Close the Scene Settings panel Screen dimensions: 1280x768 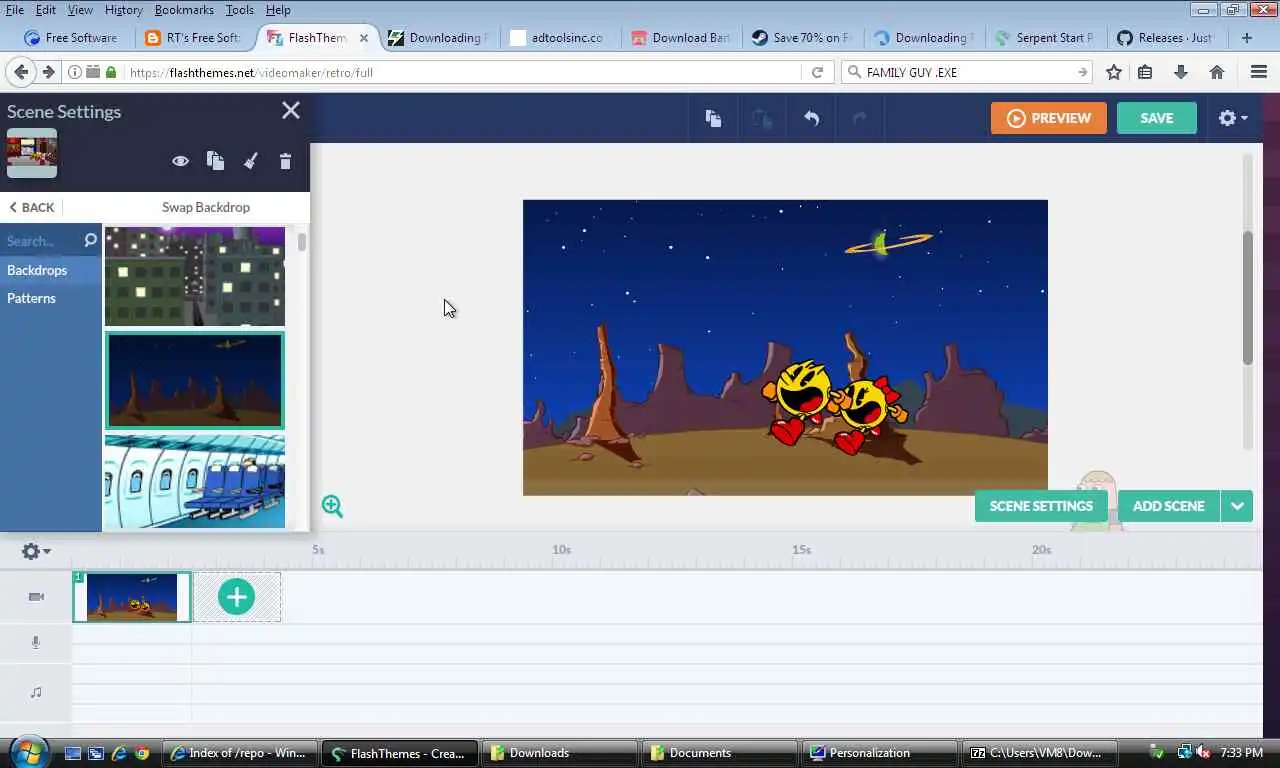[291, 111]
